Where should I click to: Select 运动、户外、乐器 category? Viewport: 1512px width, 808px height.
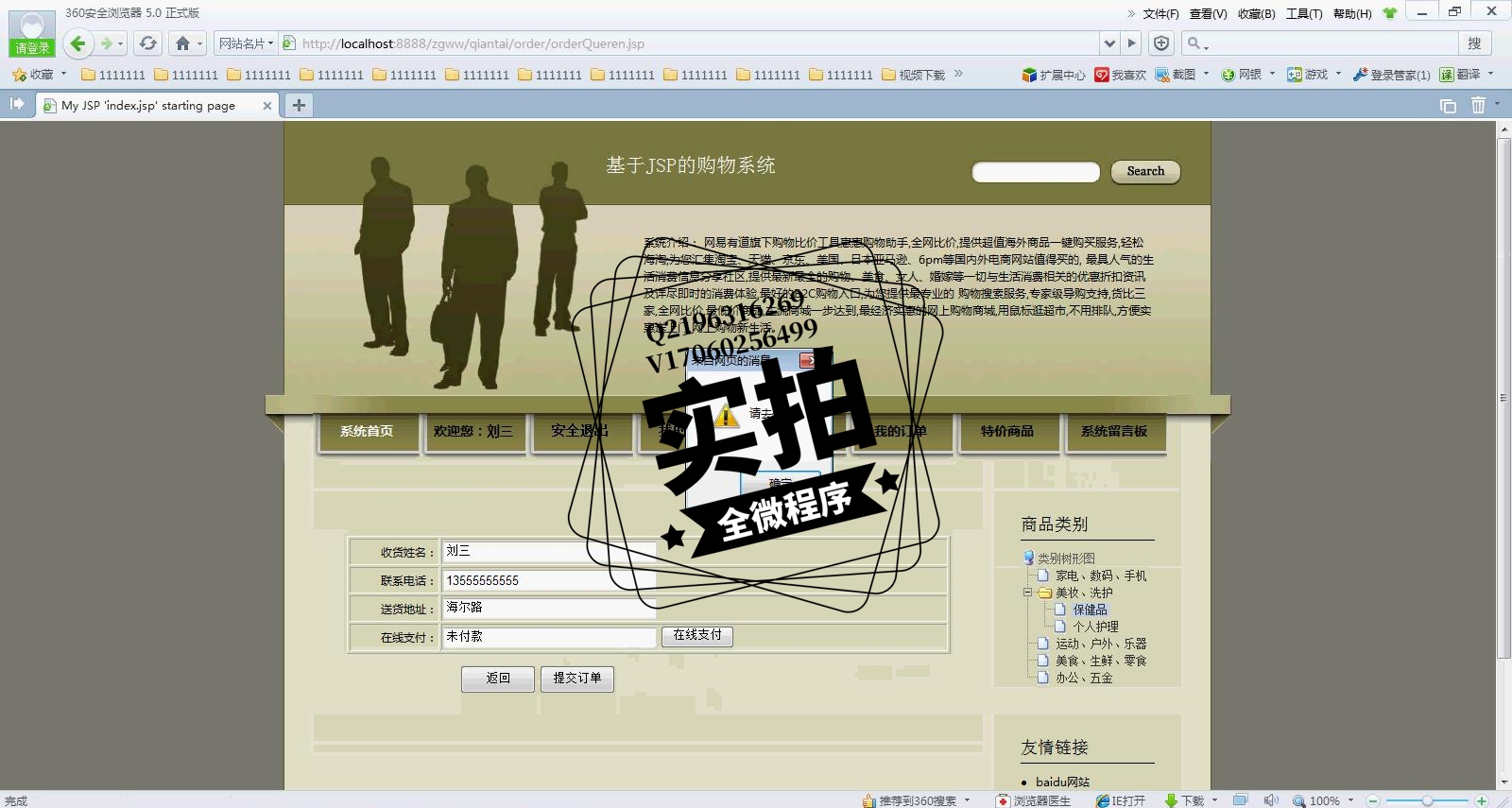(x=1101, y=644)
